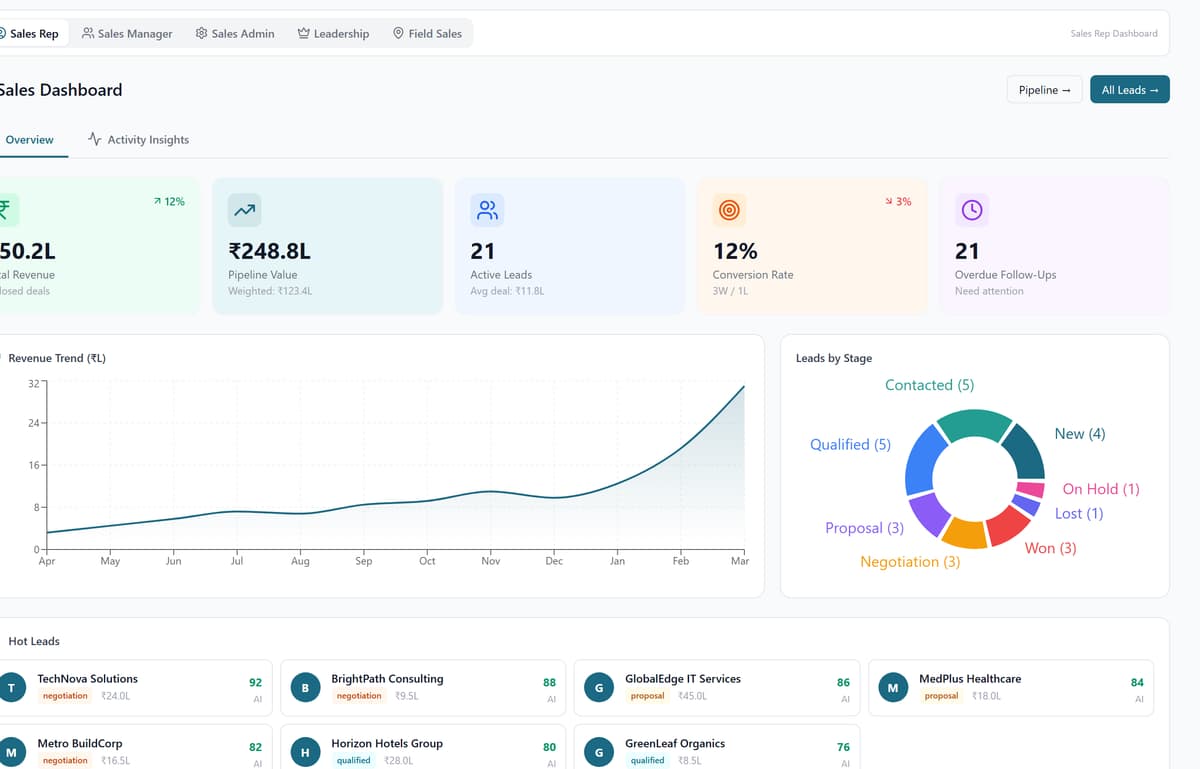The image size is (1200, 769).
Task: Switch to the Leadership role tab
Action: click(x=333, y=33)
